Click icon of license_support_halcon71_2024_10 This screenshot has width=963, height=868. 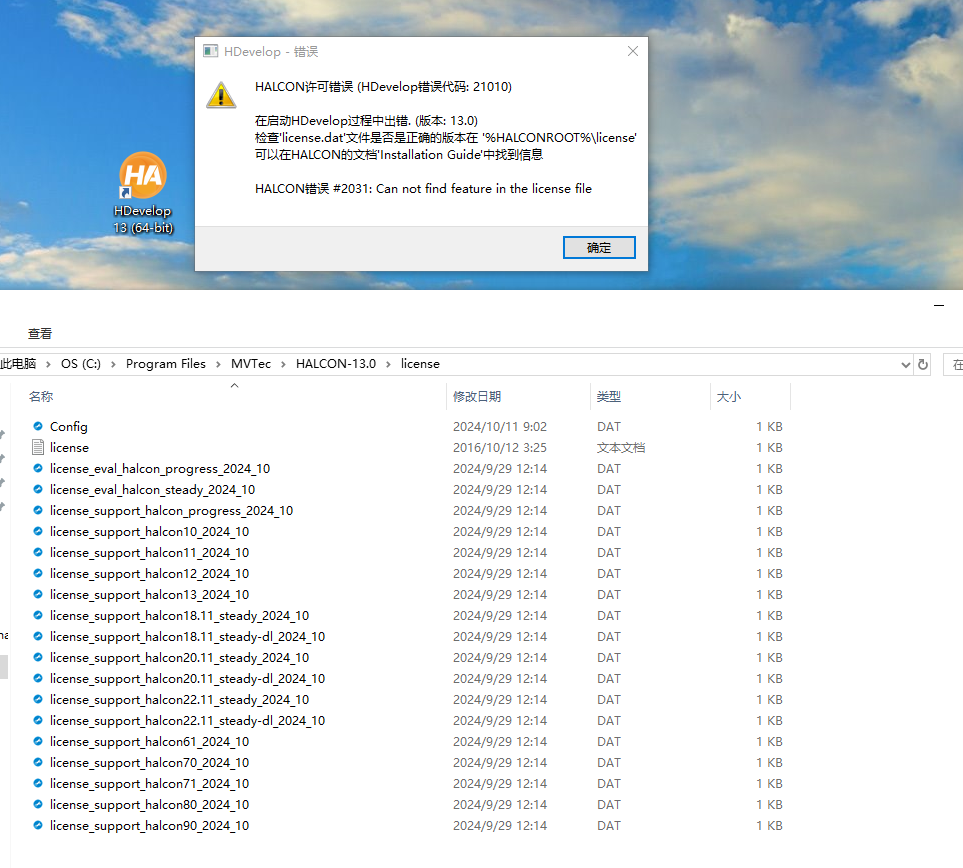[38, 783]
